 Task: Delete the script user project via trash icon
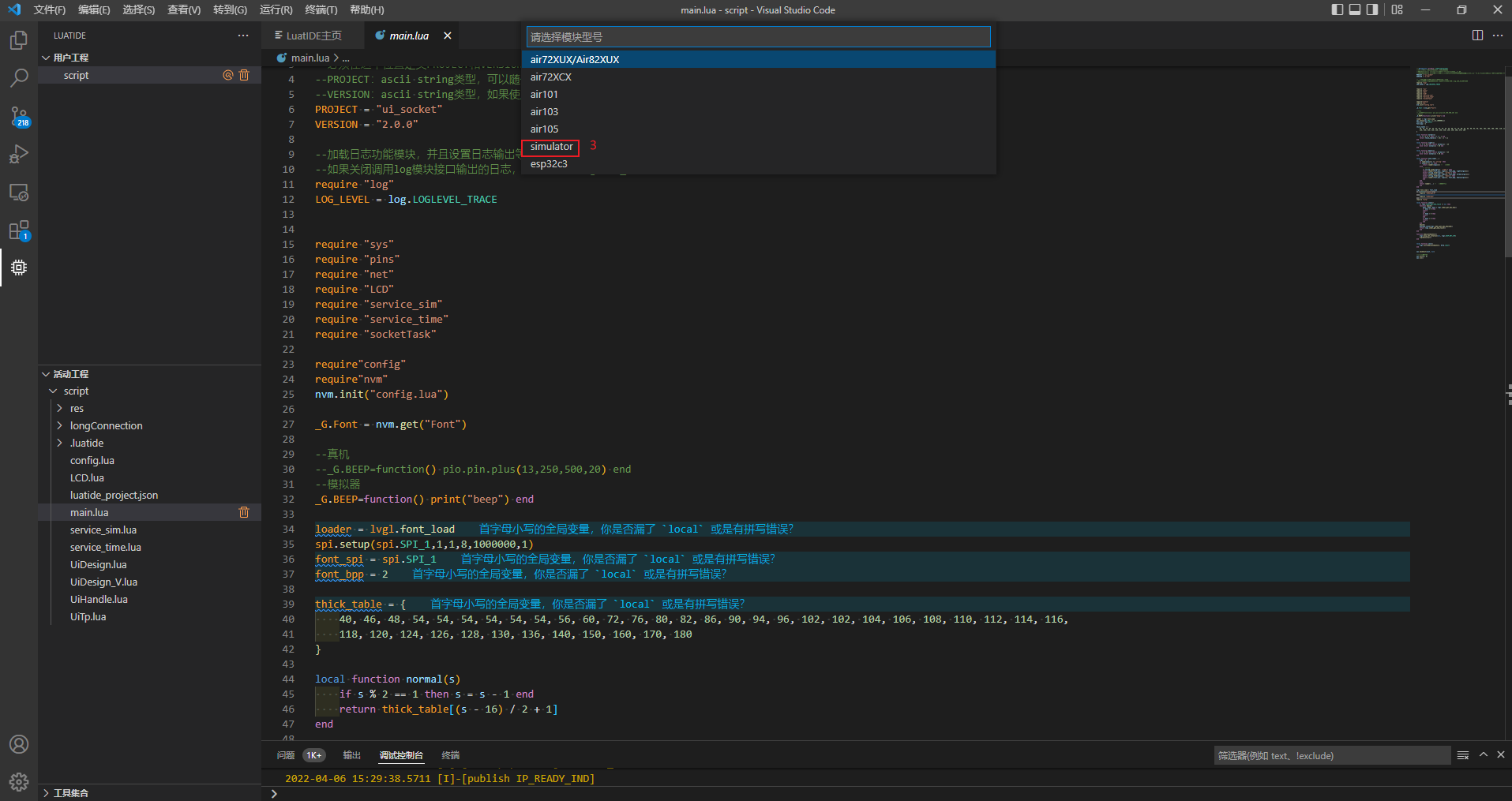pyautogui.click(x=244, y=75)
